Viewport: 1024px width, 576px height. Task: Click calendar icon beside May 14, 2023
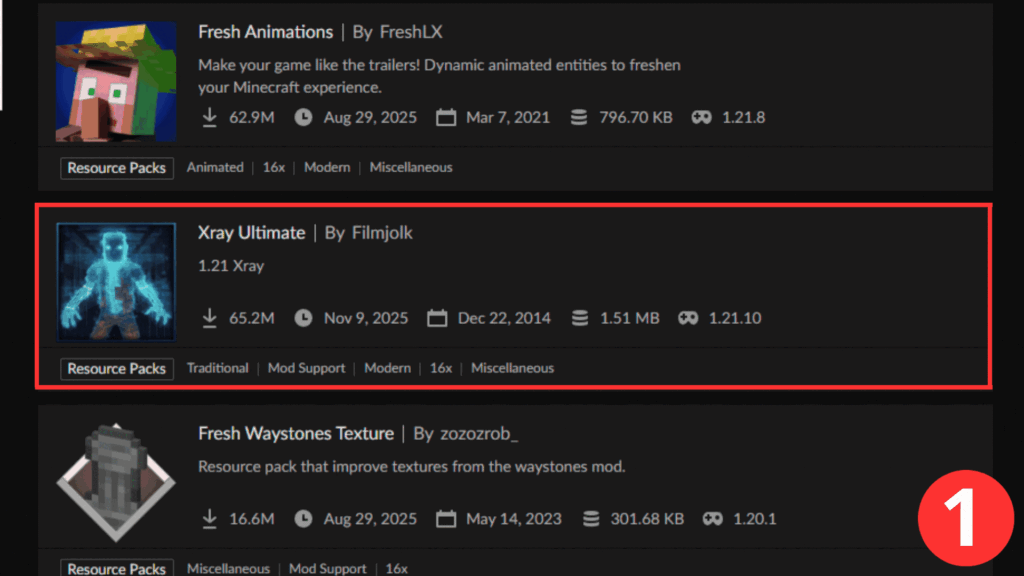(446, 519)
